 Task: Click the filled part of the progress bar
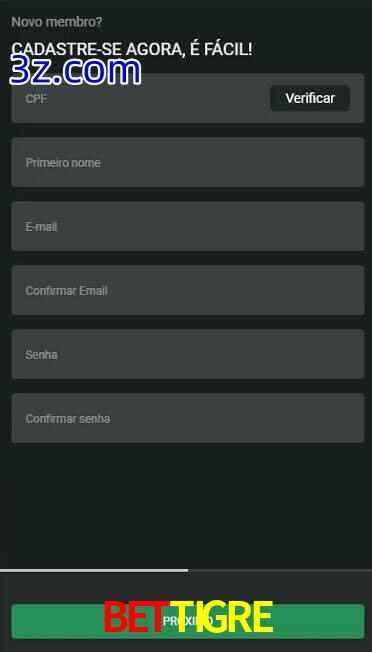click(x=94, y=570)
